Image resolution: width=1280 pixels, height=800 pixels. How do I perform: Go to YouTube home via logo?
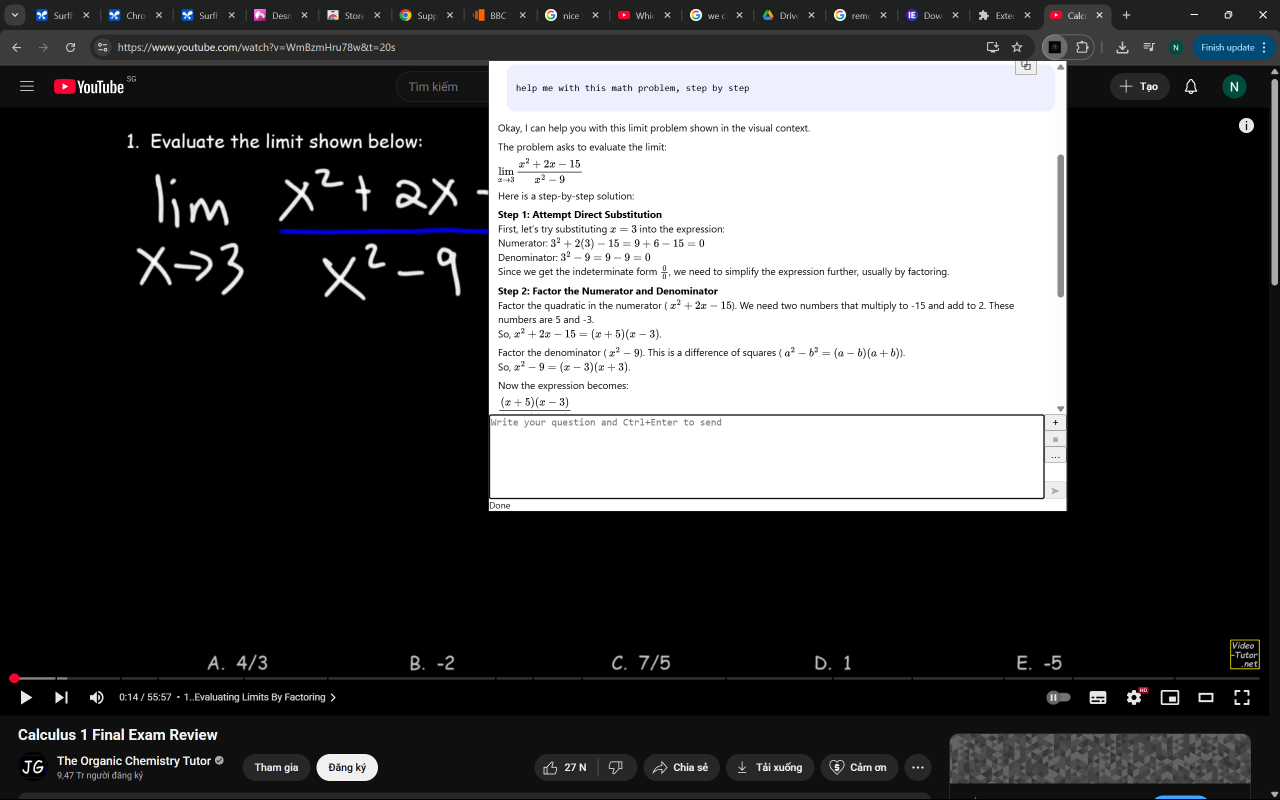[90, 87]
